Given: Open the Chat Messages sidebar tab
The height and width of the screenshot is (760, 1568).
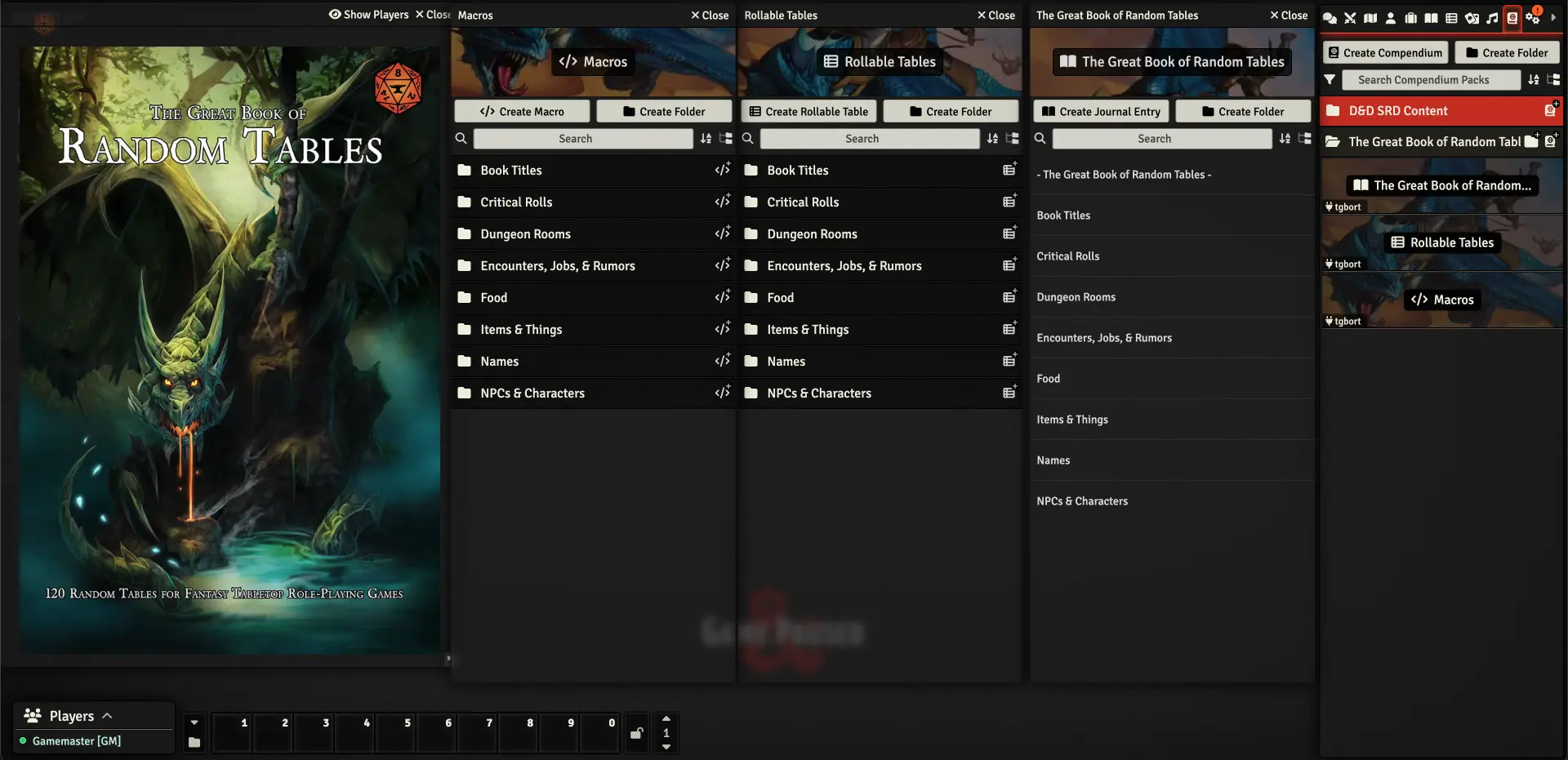Looking at the screenshot, I should coord(1330,17).
